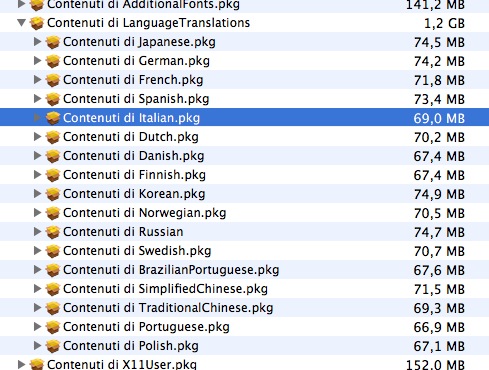Viewport: 489px width, 370px height.
Task: Click the package icon for X11User.pkg
Action: click(37, 364)
